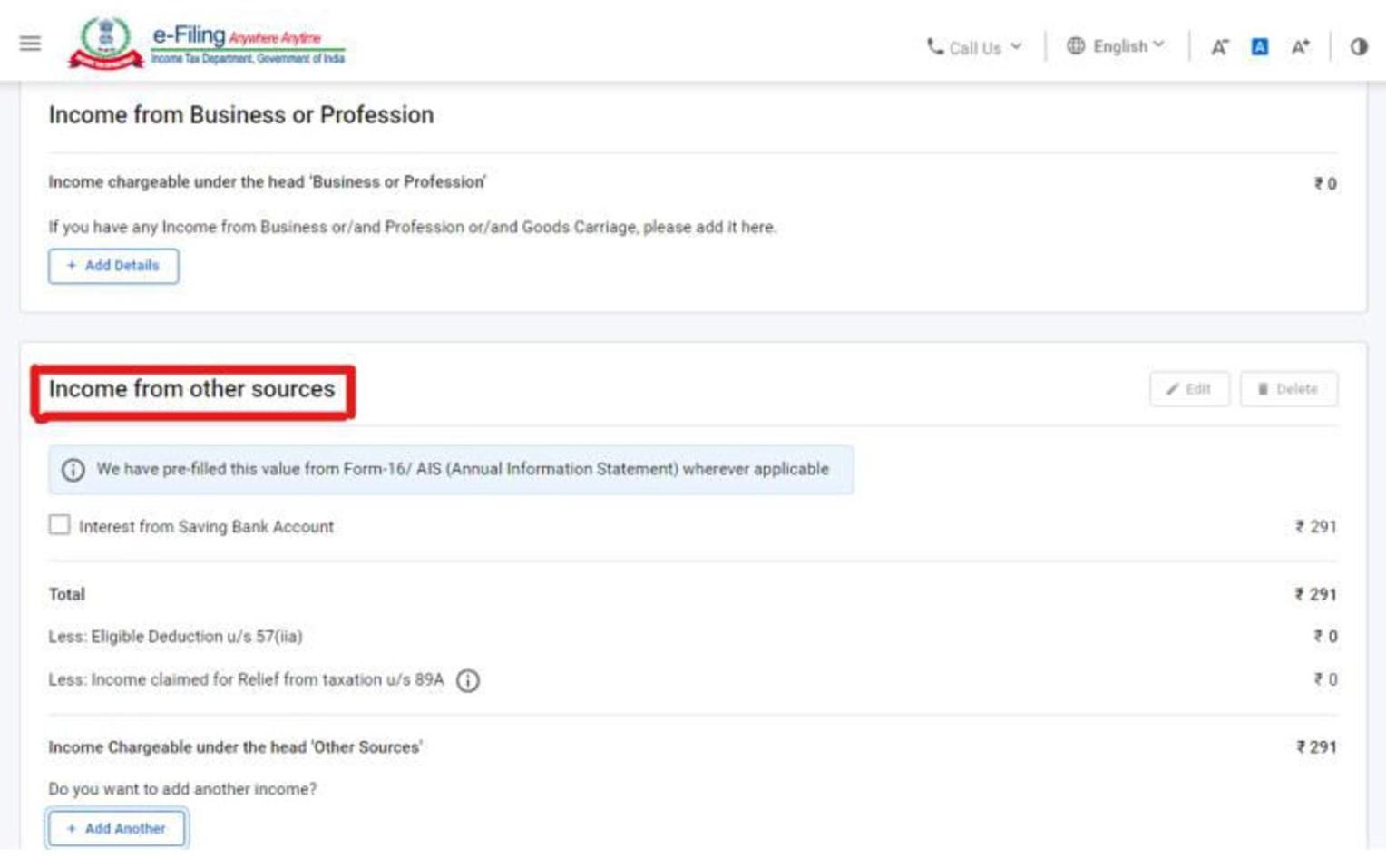Toggle the high contrast mode icon

click(x=1359, y=46)
